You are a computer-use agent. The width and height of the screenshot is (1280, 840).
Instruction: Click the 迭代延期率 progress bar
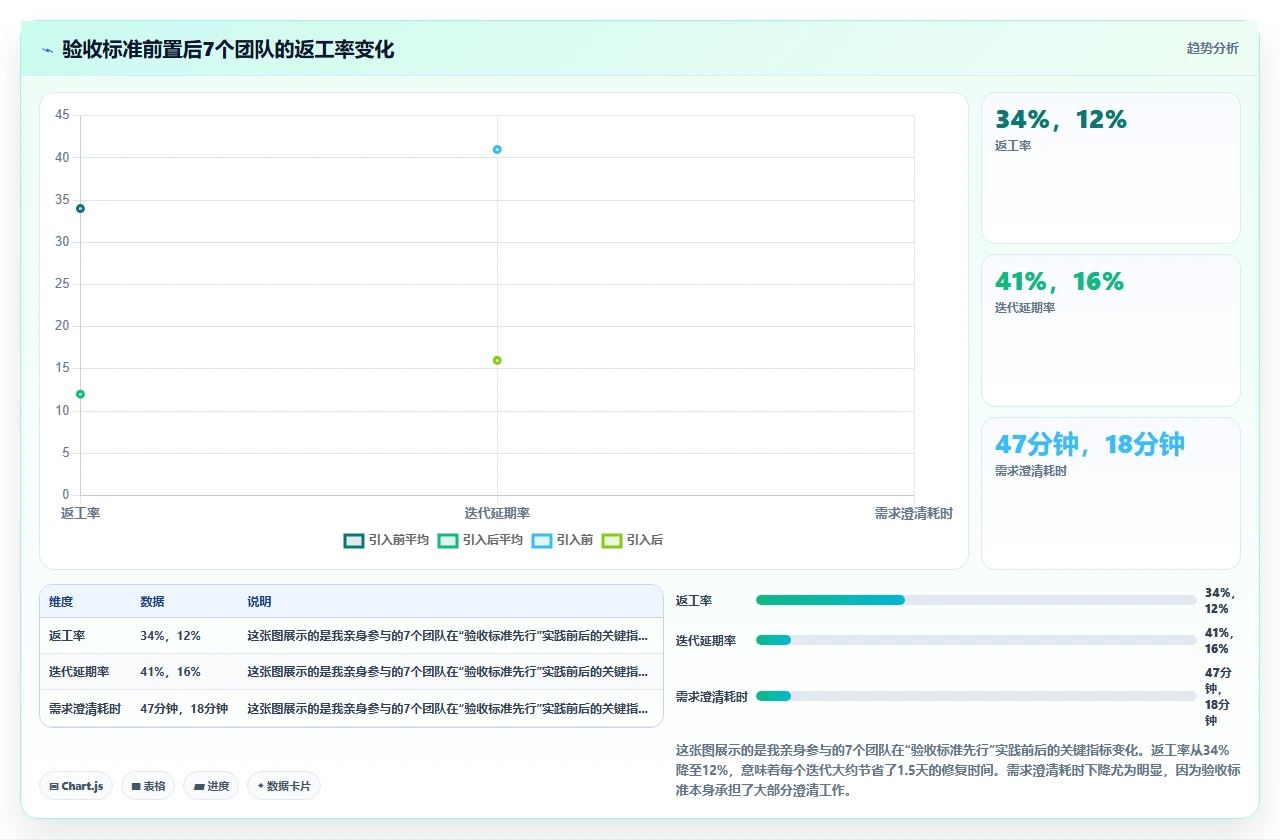point(976,640)
